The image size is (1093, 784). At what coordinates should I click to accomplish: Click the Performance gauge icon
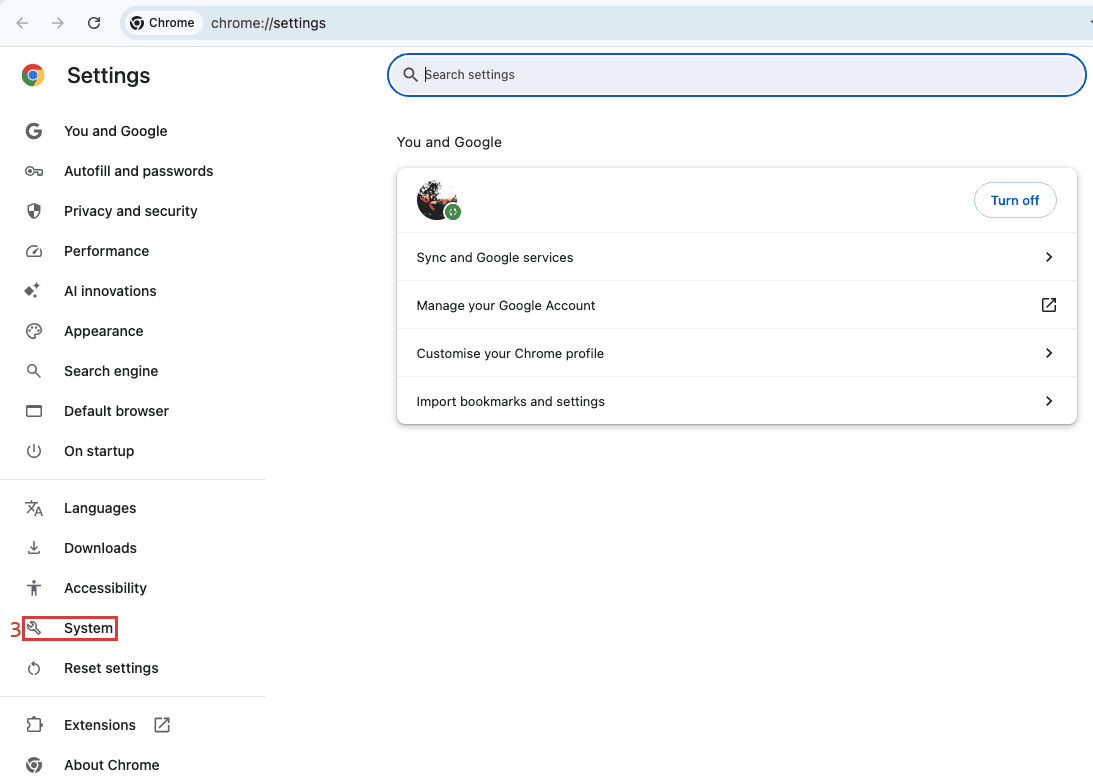pos(34,251)
